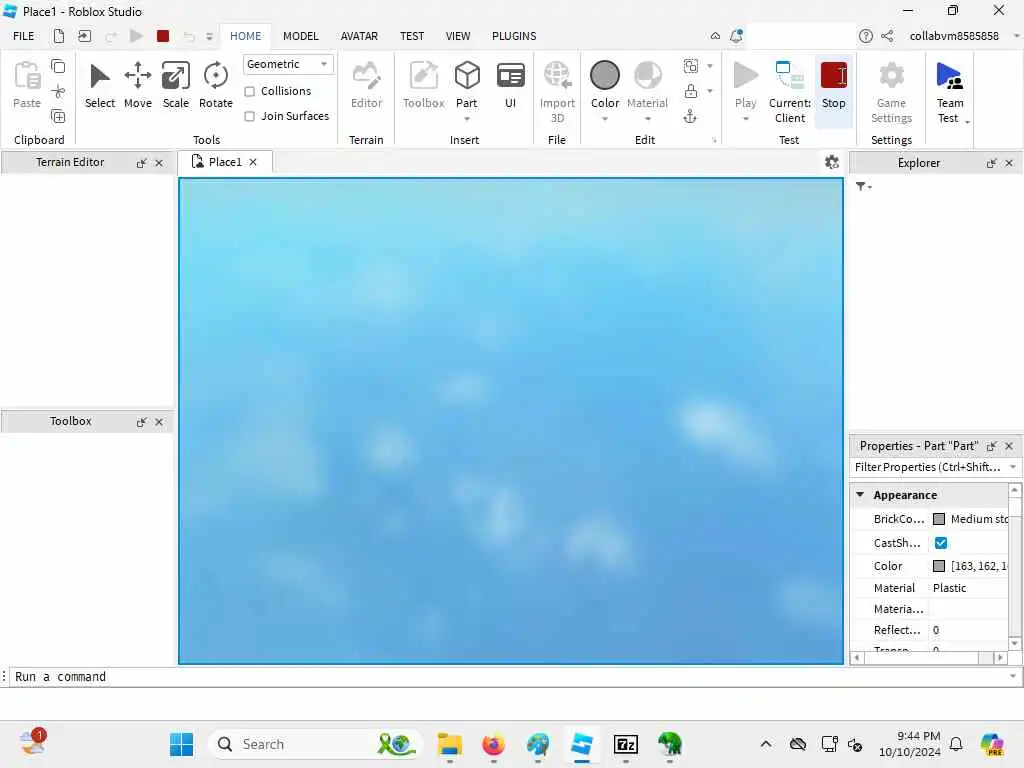Viewport: 1024px width, 768px height.
Task: Pick the Rotate tool
Action: 216,85
